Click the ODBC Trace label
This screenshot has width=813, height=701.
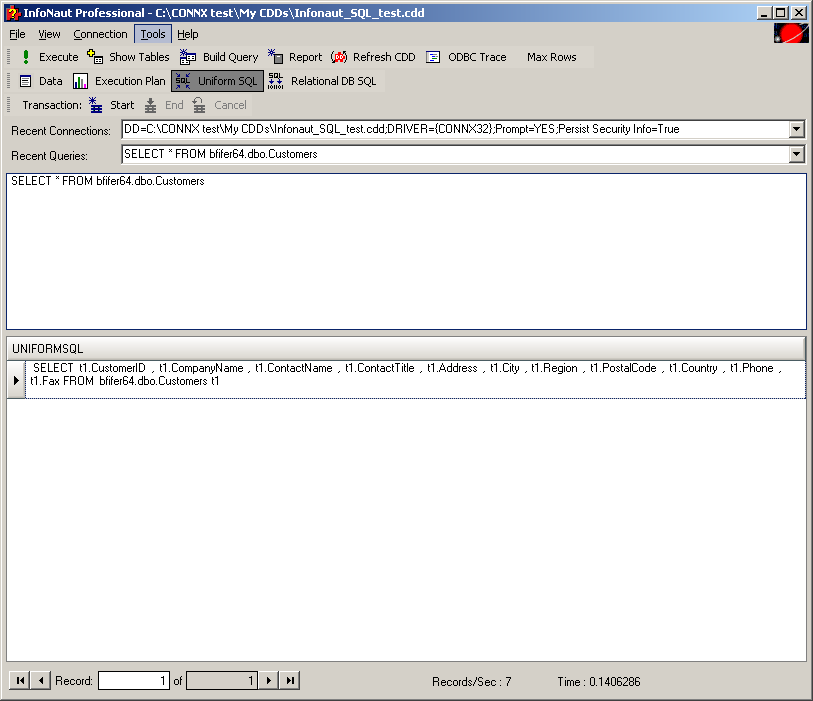tap(477, 57)
